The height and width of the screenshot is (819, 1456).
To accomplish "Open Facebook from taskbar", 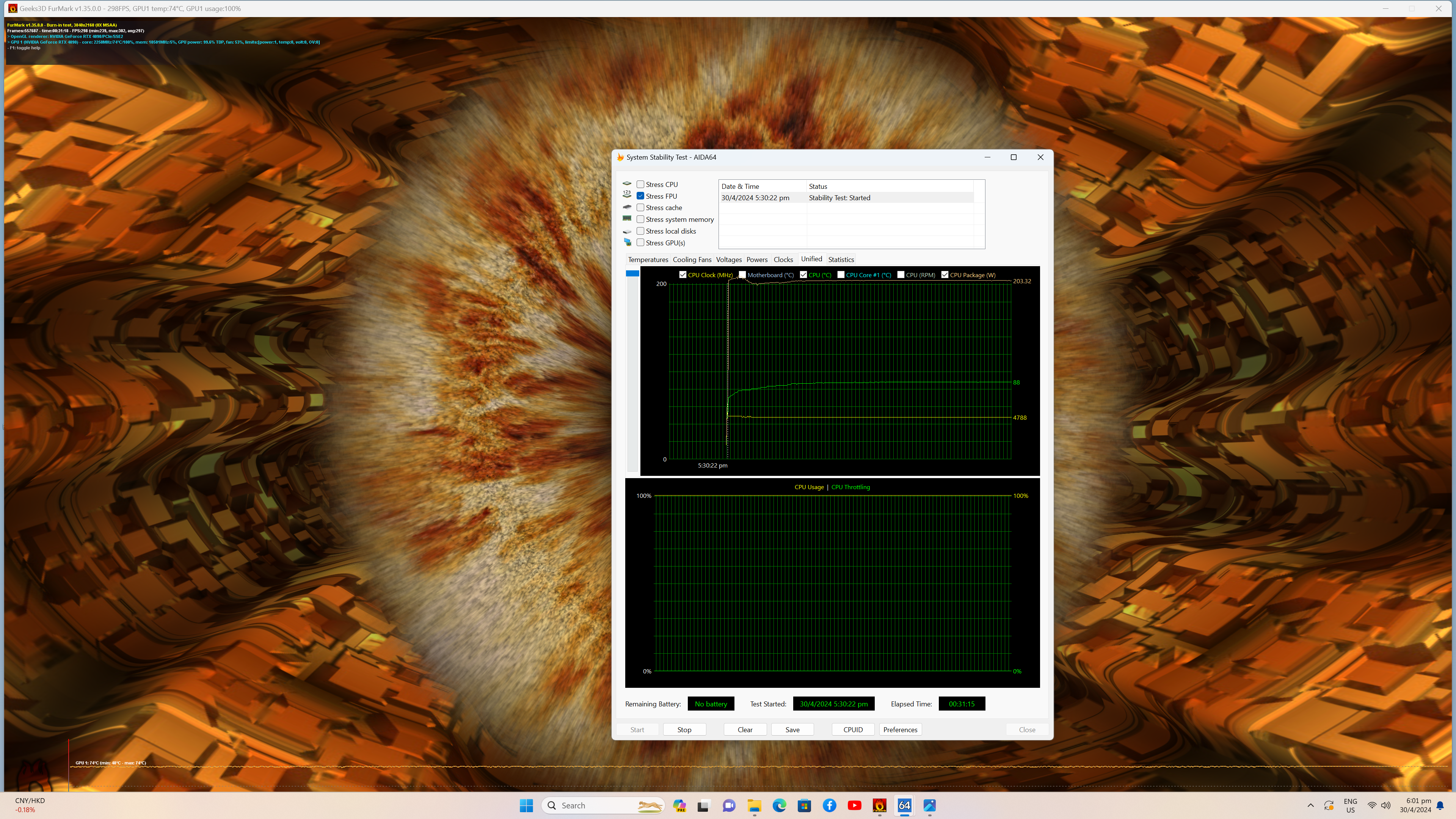I will tap(829, 805).
